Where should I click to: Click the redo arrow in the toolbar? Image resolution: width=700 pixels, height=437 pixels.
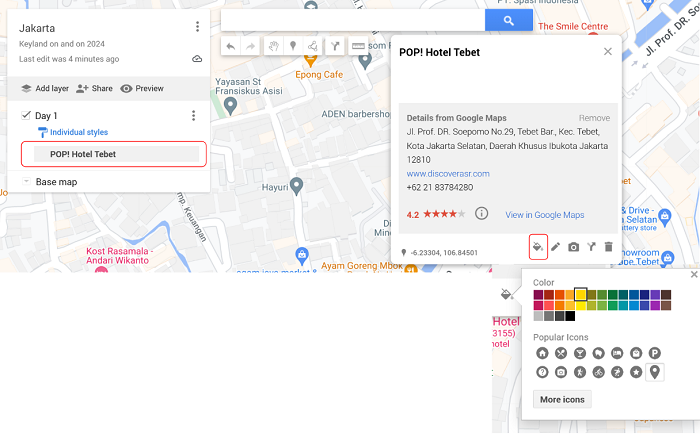(x=250, y=46)
